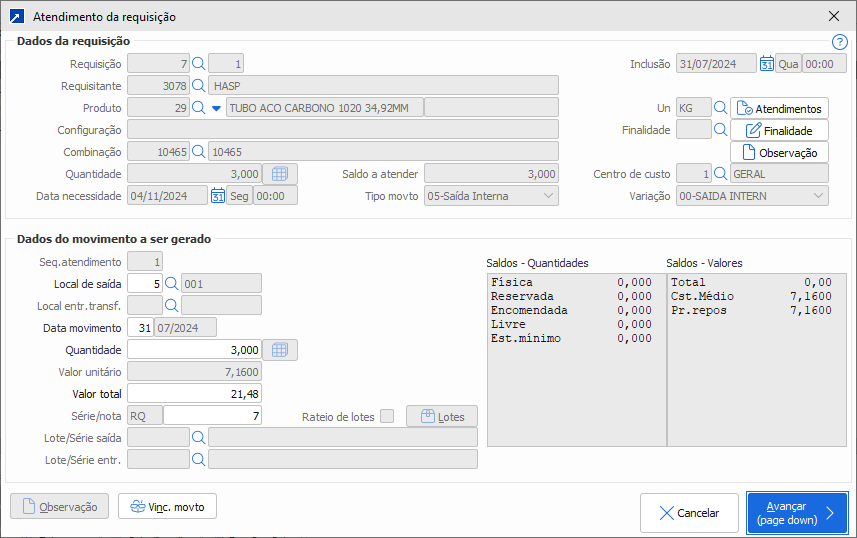Click calendar icon beside Data necessidade
This screenshot has height=538, width=857.
tap(218, 196)
